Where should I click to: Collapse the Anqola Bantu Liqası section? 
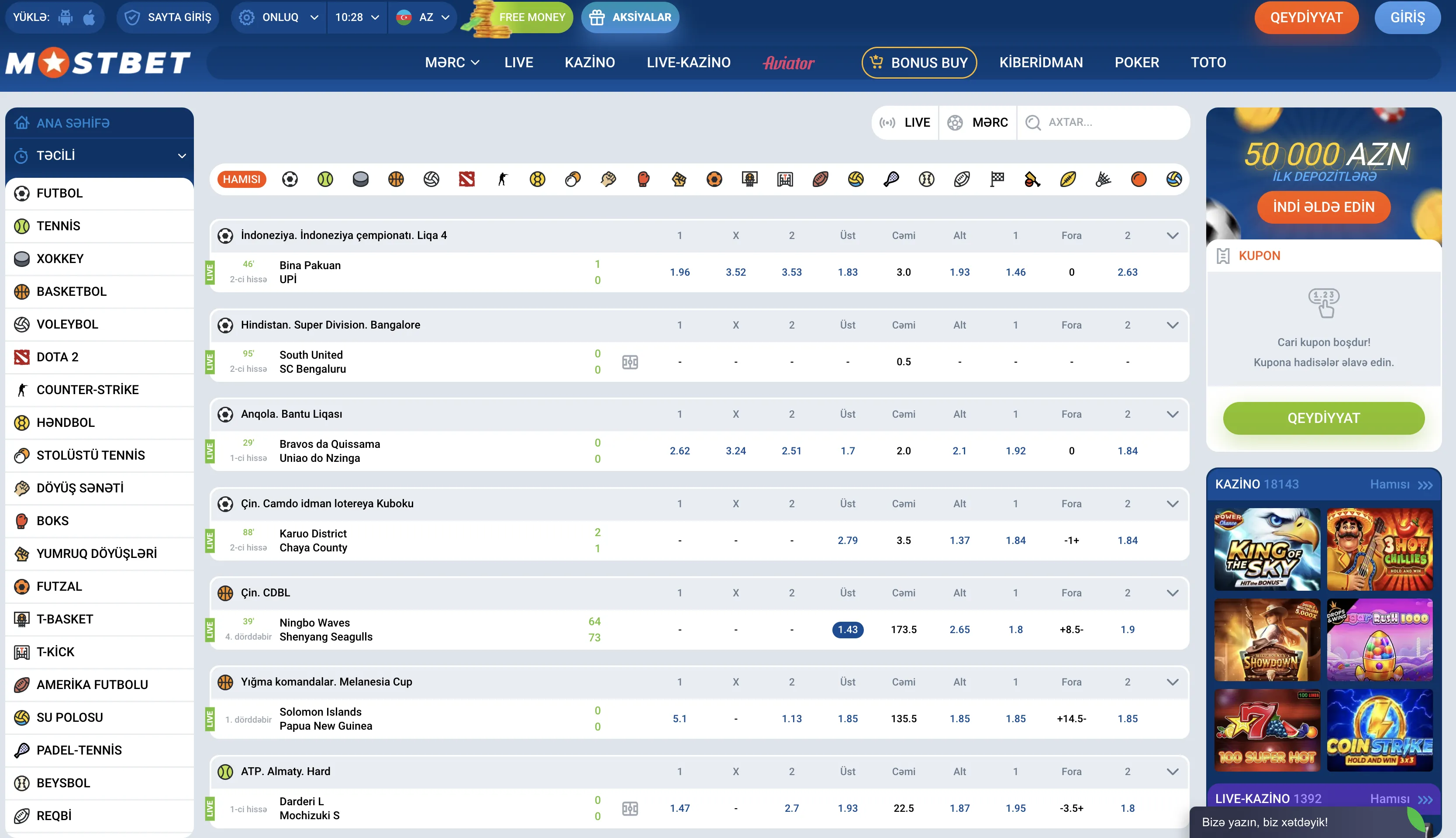click(x=1173, y=414)
